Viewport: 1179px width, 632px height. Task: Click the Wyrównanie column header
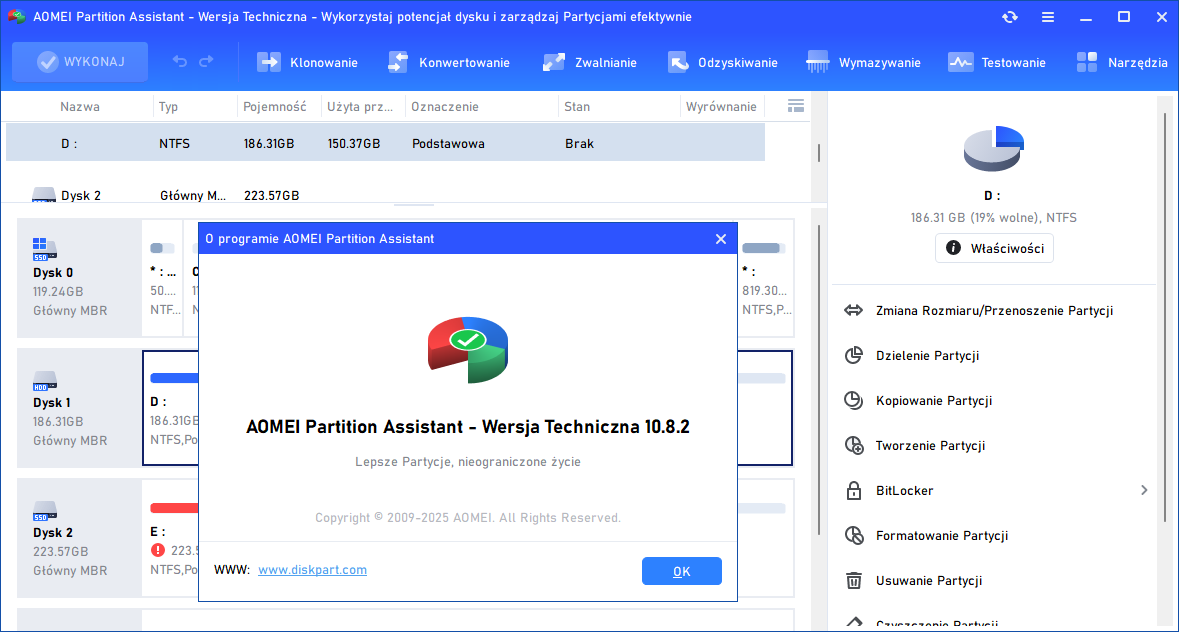coord(720,107)
